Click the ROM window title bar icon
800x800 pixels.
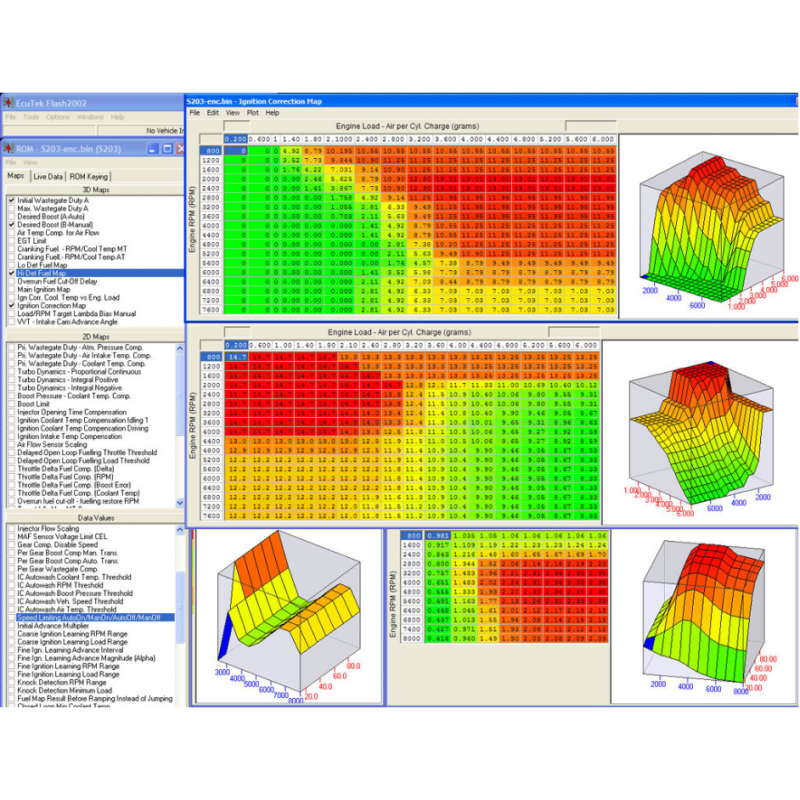click(x=9, y=149)
